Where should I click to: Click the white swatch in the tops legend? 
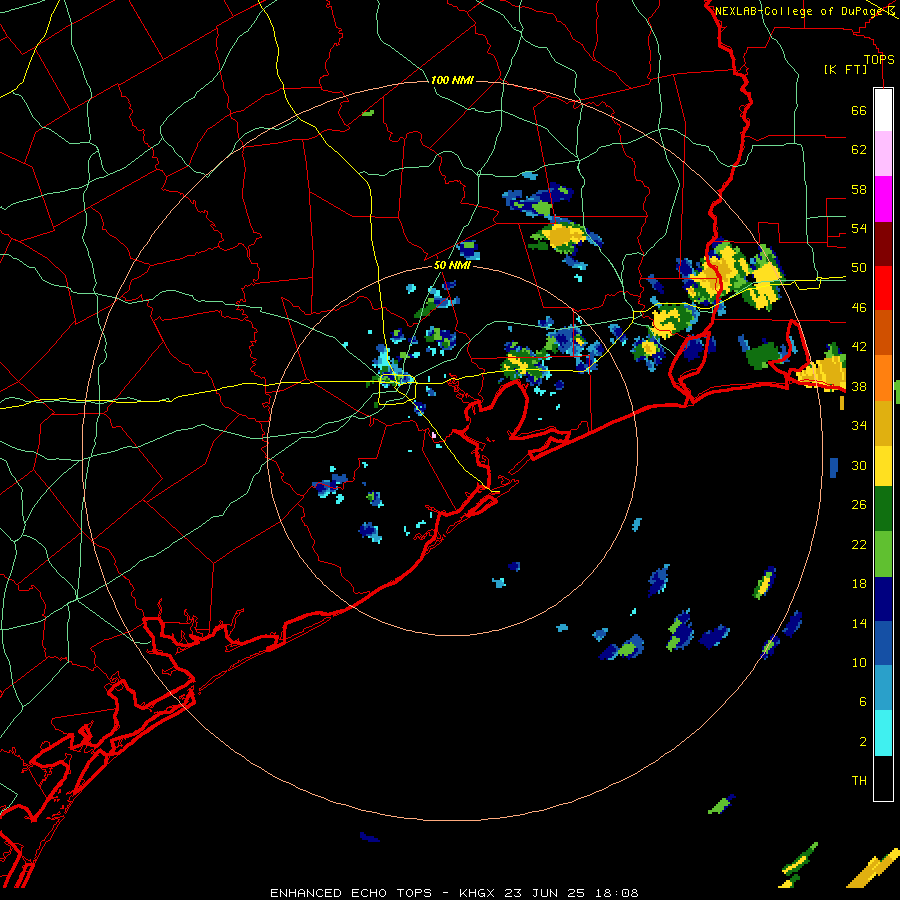[x=883, y=110]
